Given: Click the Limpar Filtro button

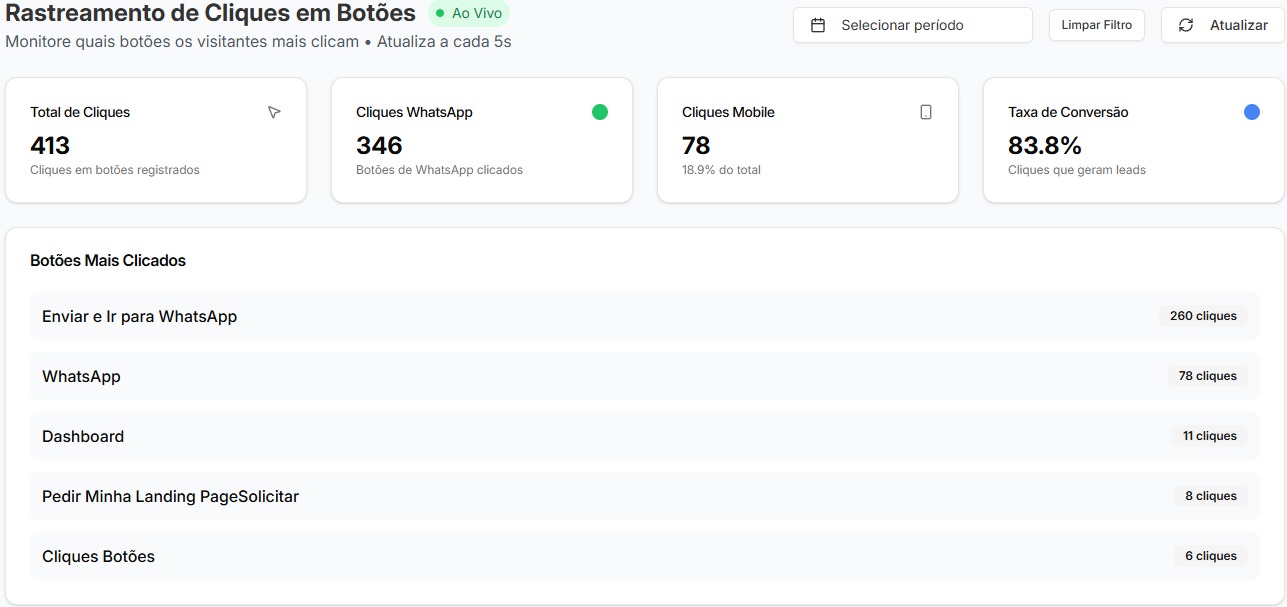Looking at the screenshot, I should (x=1097, y=25).
